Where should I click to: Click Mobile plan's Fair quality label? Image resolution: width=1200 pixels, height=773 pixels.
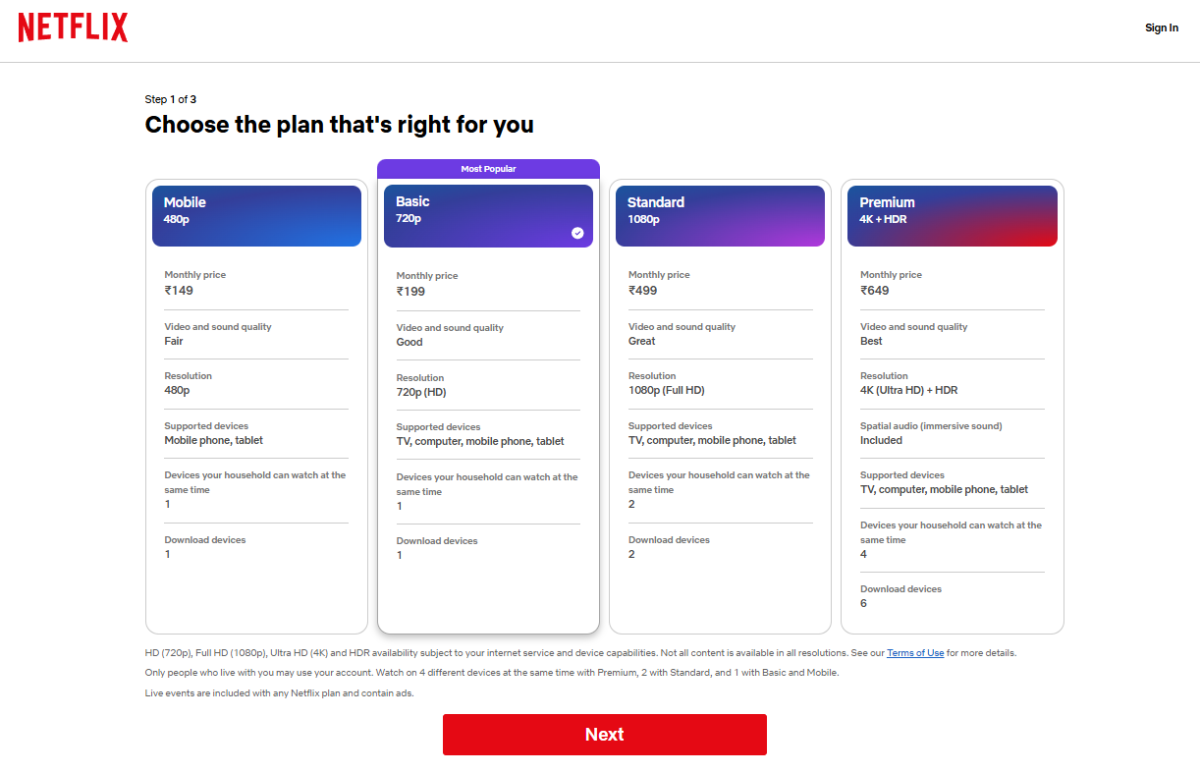(173, 341)
